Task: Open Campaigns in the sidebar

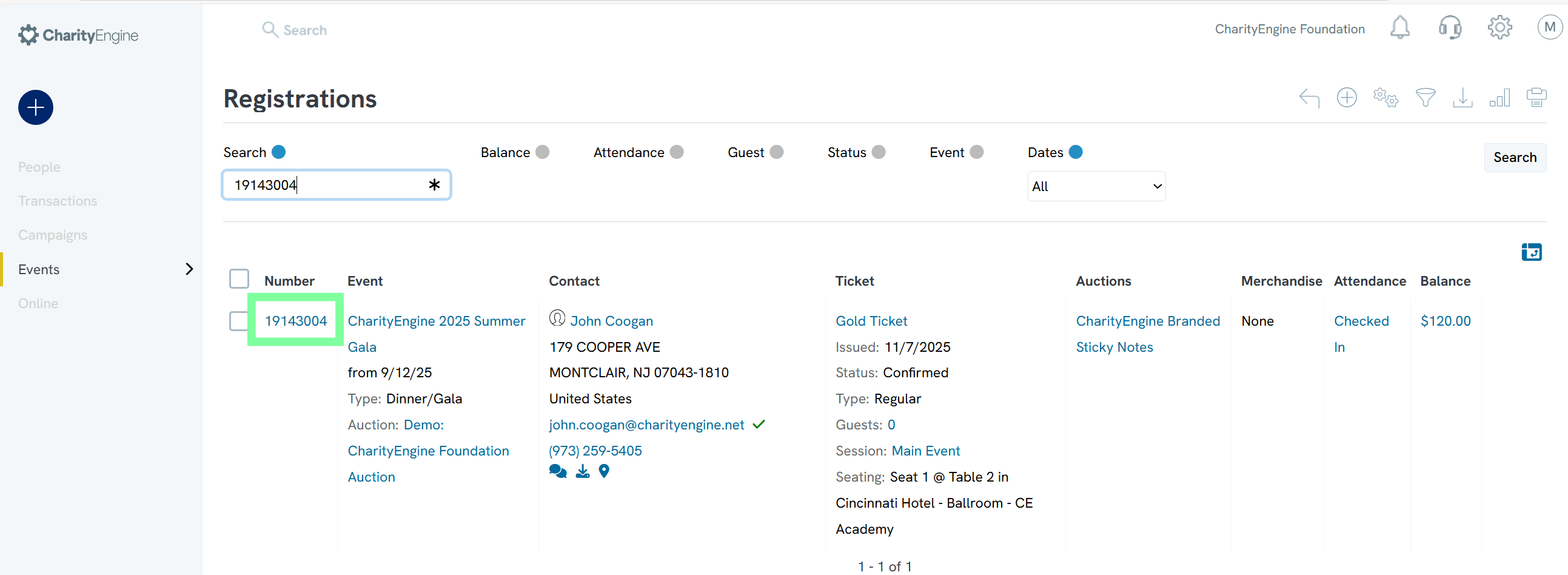Action: pos(53,235)
